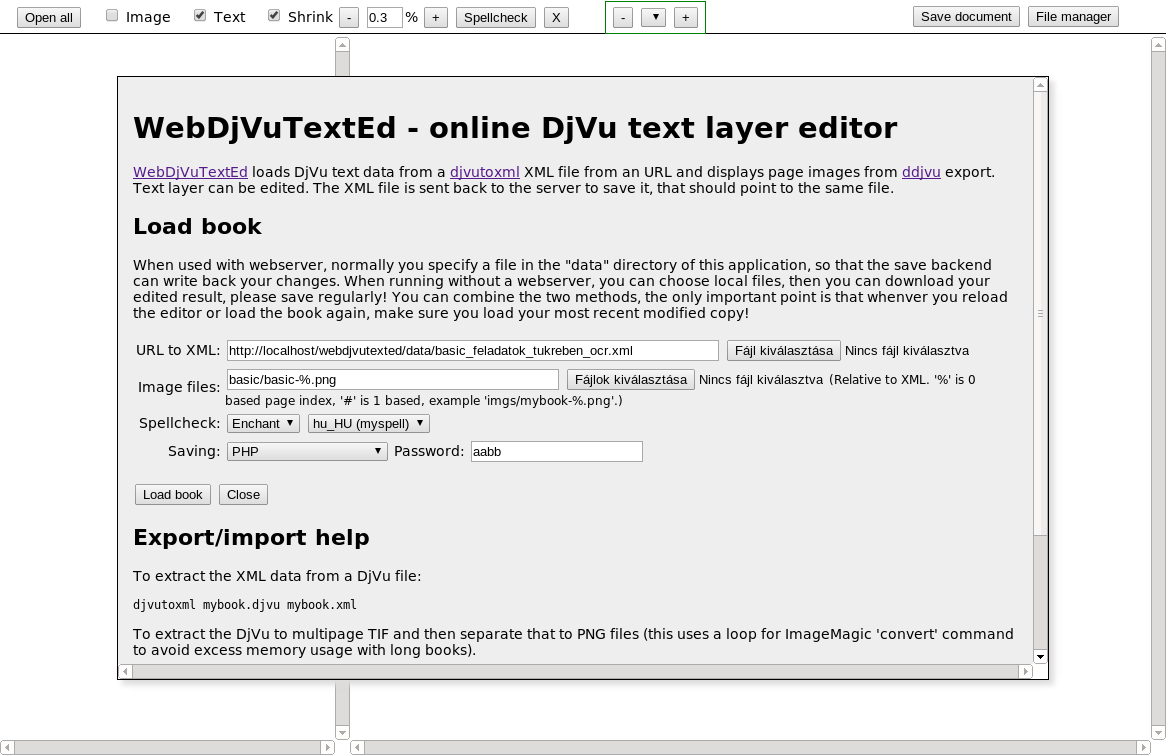Screen dimensions: 1166x755
Task: Open the Enchant spellcheck engine dropdown
Action: coord(262,423)
